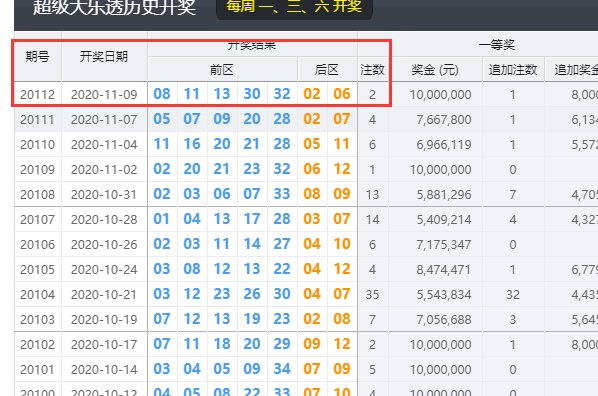Viewport: 598px width, 396px height.
Task: Click blue number 22 in issue 20105
Action: (x=282, y=269)
